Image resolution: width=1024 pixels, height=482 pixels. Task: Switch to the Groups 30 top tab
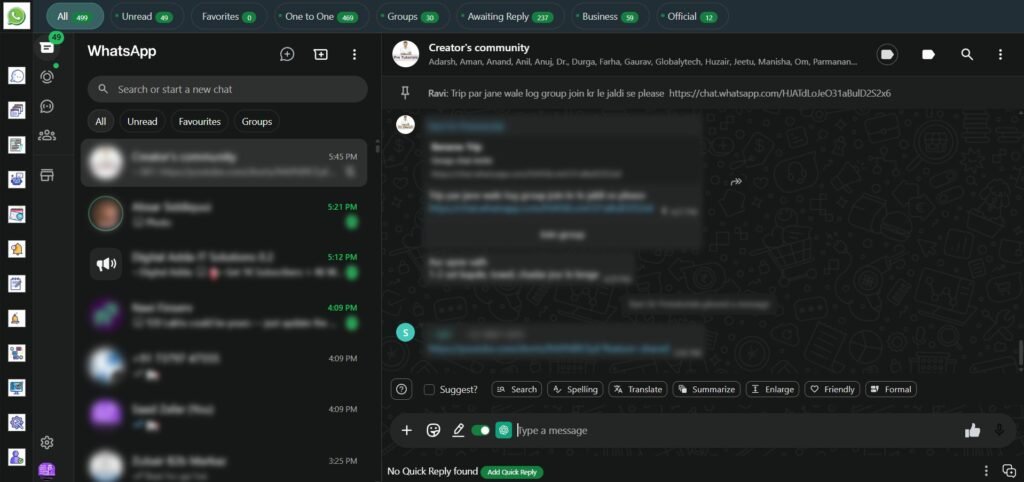412,16
